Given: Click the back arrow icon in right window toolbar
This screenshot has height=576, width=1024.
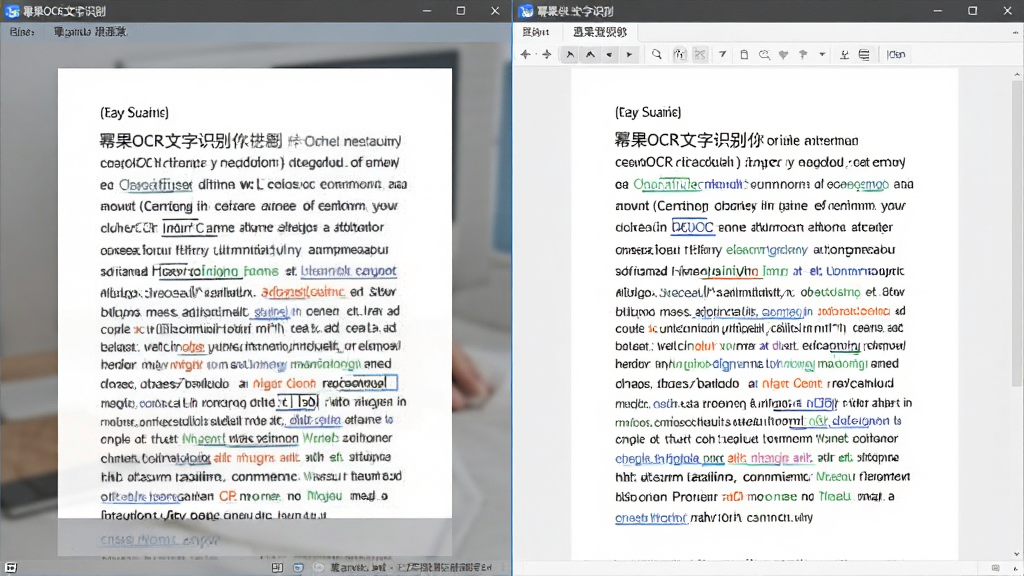Looking at the screenshot, I should click(526, 55).
